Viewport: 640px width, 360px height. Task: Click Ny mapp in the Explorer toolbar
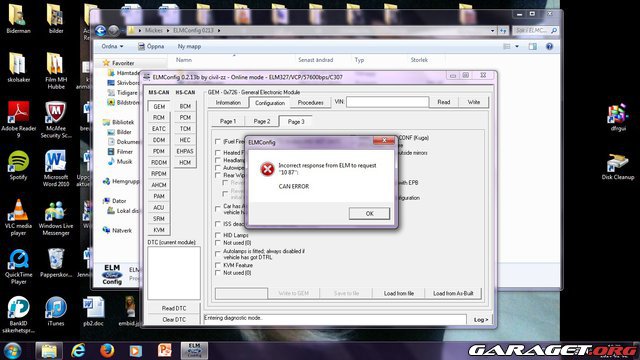(189, 47)
